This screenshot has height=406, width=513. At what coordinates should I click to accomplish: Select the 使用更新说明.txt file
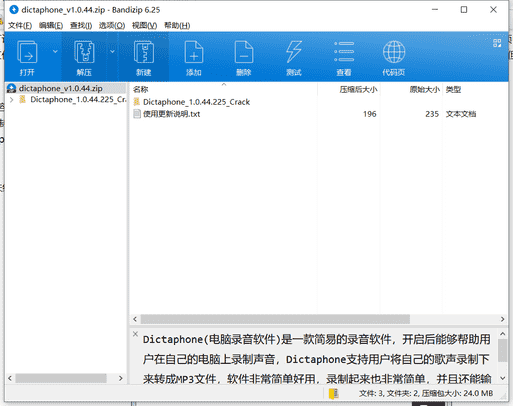click(x=171, y=114)
